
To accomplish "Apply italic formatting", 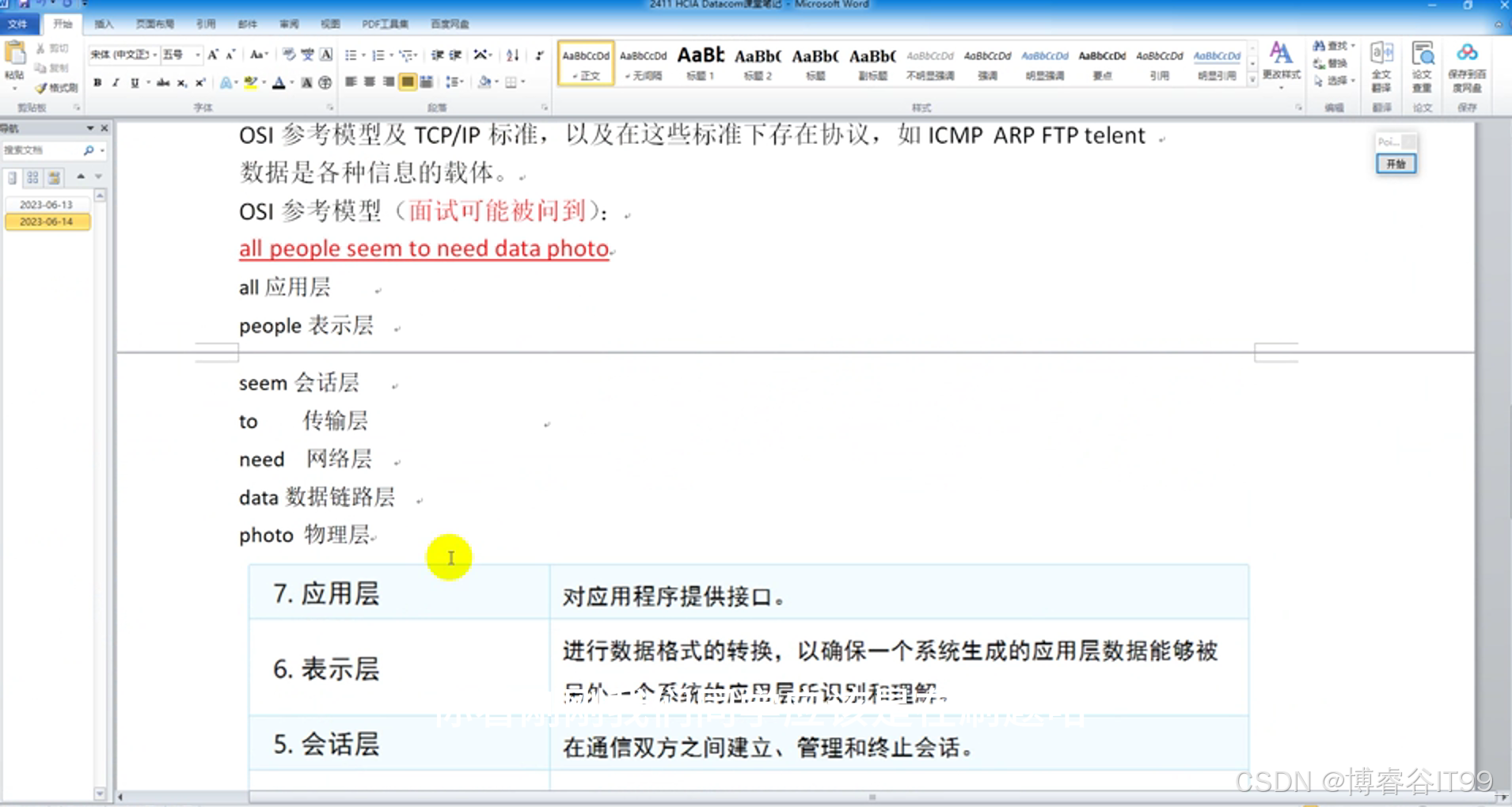I will point(116,81).
